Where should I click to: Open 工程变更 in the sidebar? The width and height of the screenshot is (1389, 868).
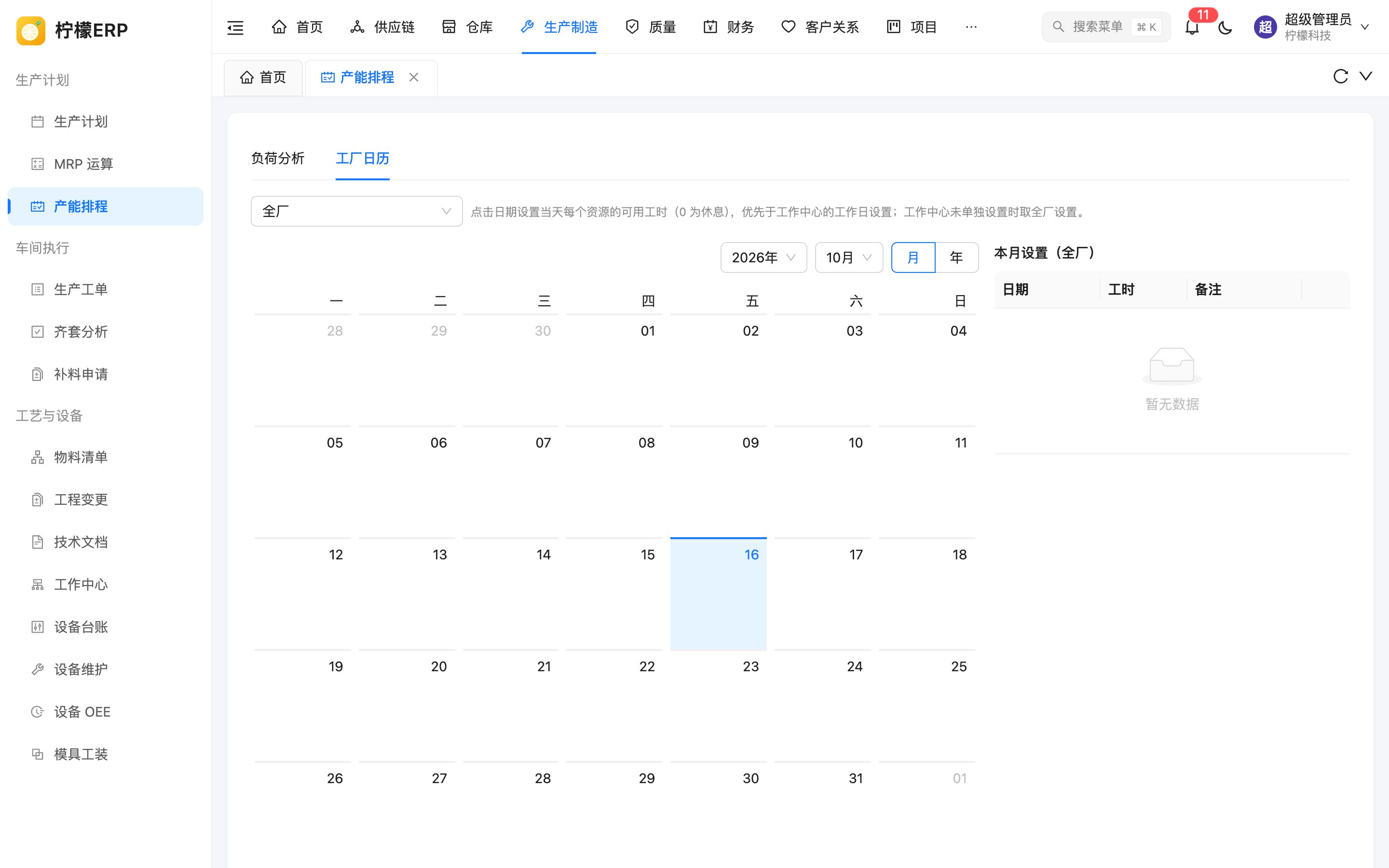pyautogui.click(x=106, y=500)
